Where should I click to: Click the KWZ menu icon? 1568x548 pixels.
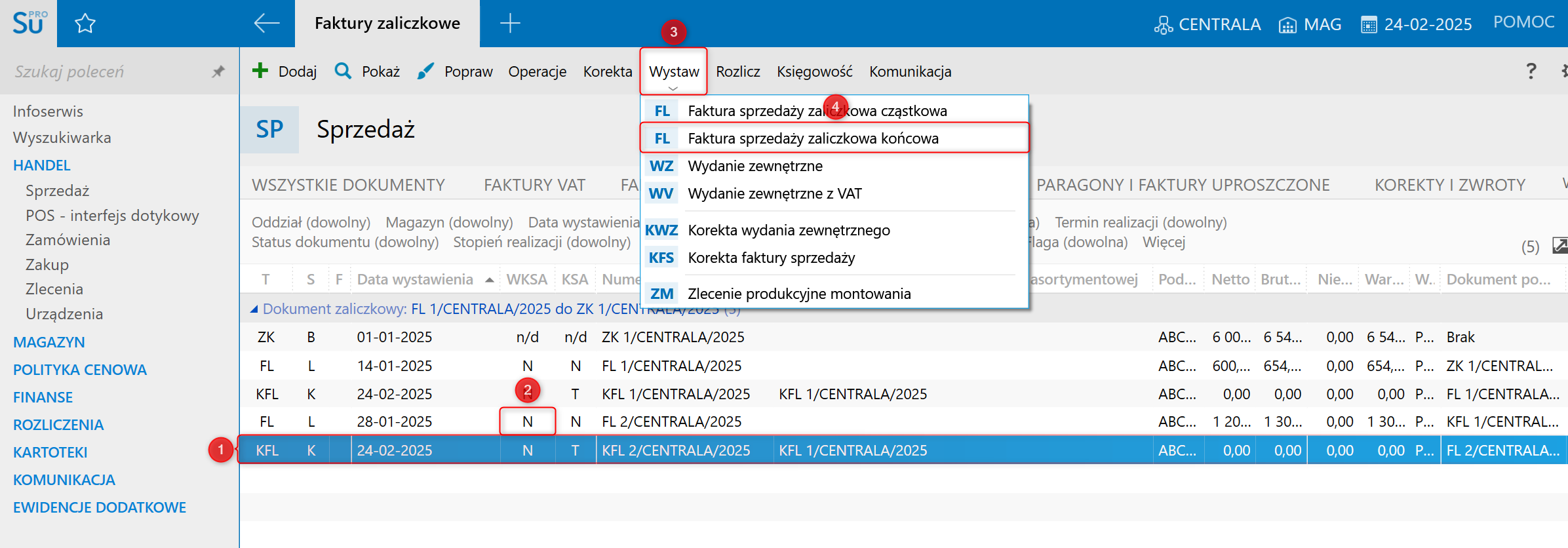pos(661,230)
